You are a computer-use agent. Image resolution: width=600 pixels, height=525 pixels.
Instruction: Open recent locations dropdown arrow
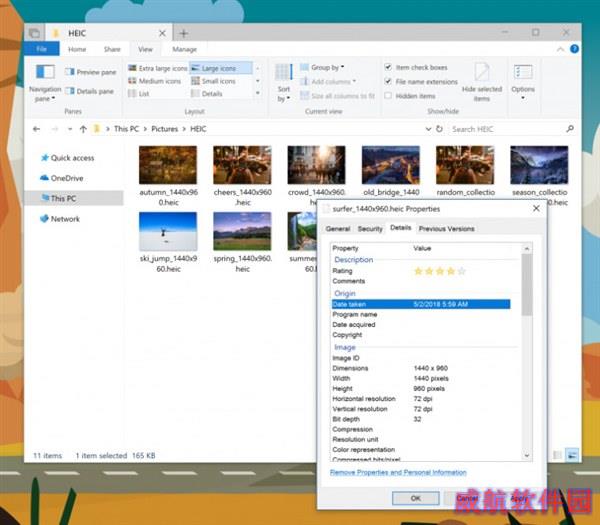click(70, 129)
